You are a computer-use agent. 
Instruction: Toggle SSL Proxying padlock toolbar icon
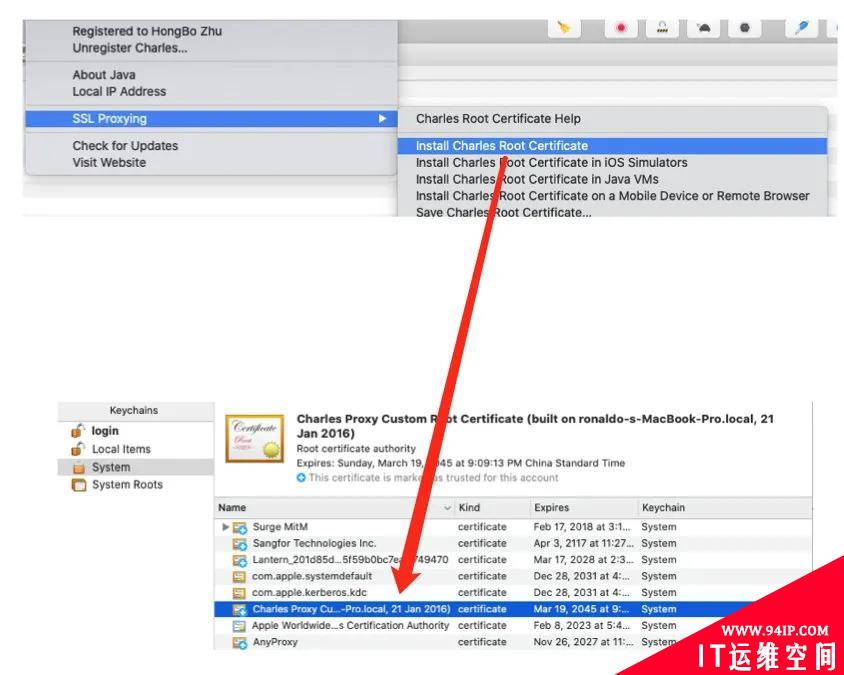pyautogui.click(x=662, y=27)
